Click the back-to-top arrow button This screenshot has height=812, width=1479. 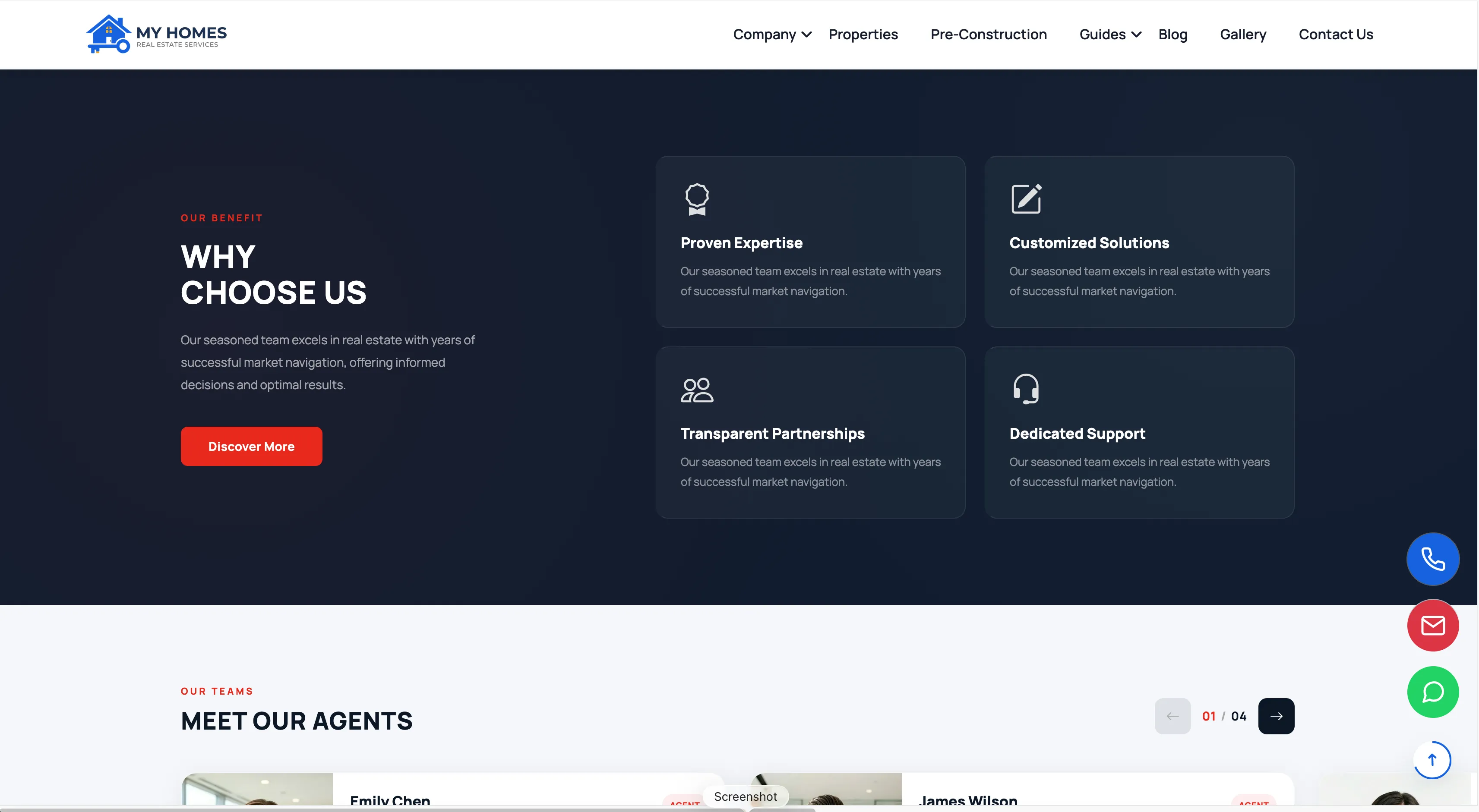[x=1432, y=760]
